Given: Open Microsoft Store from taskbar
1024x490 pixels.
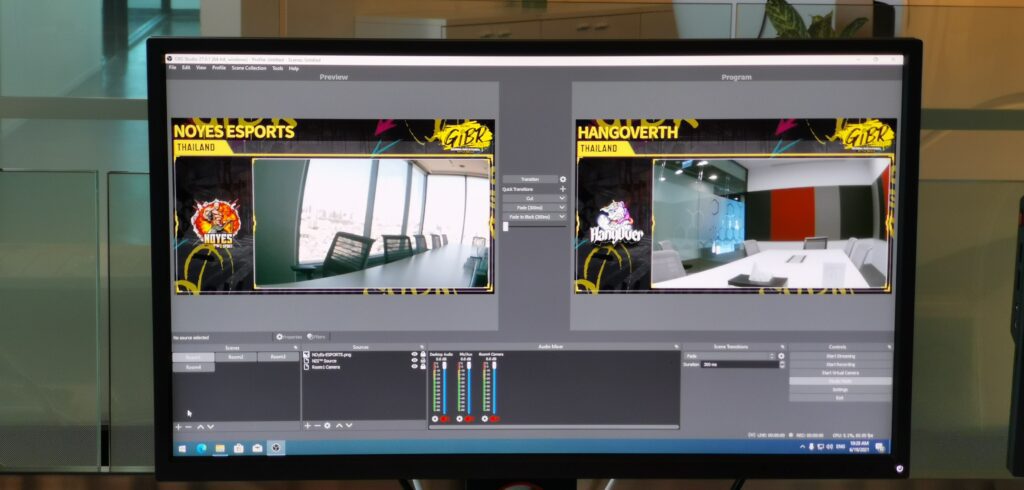Looking at the screenshot, I should 239,448.
